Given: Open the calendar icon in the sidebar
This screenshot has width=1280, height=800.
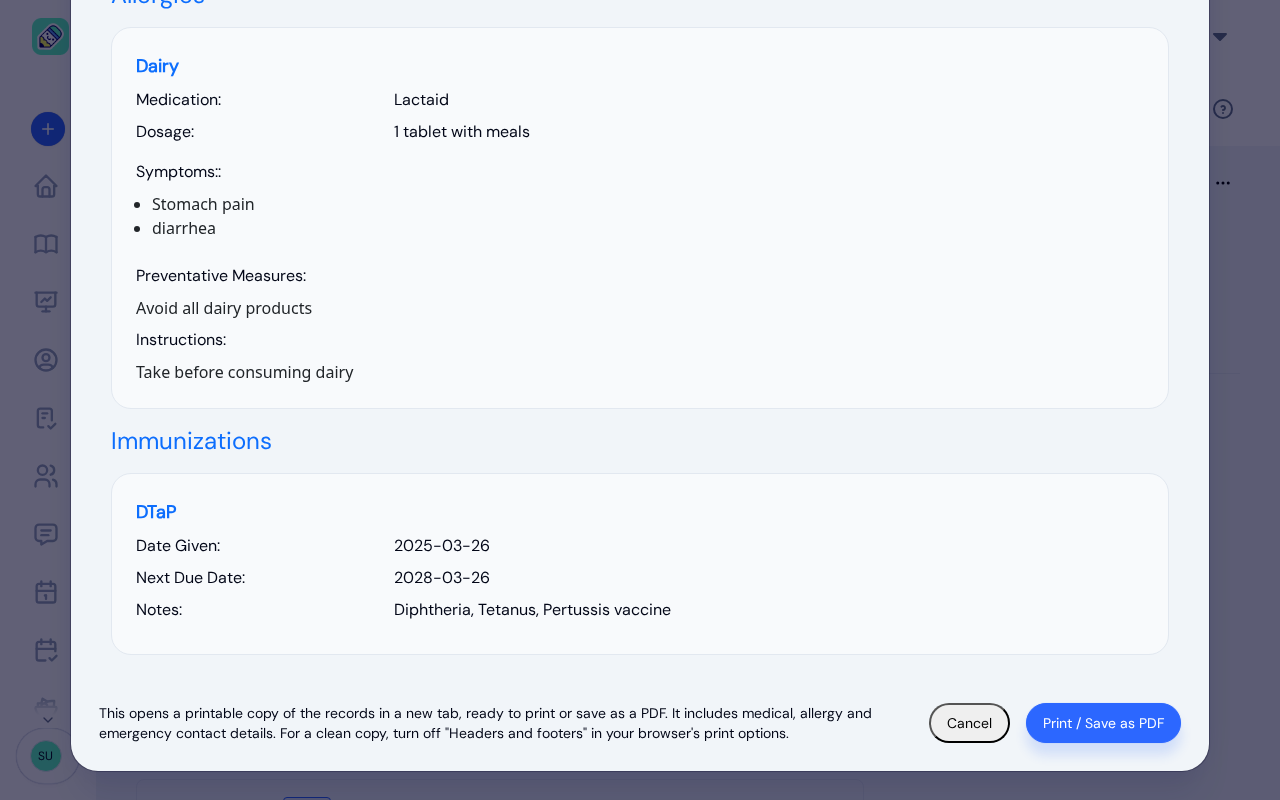Looking at the screenshot, I should pos(46,592).
